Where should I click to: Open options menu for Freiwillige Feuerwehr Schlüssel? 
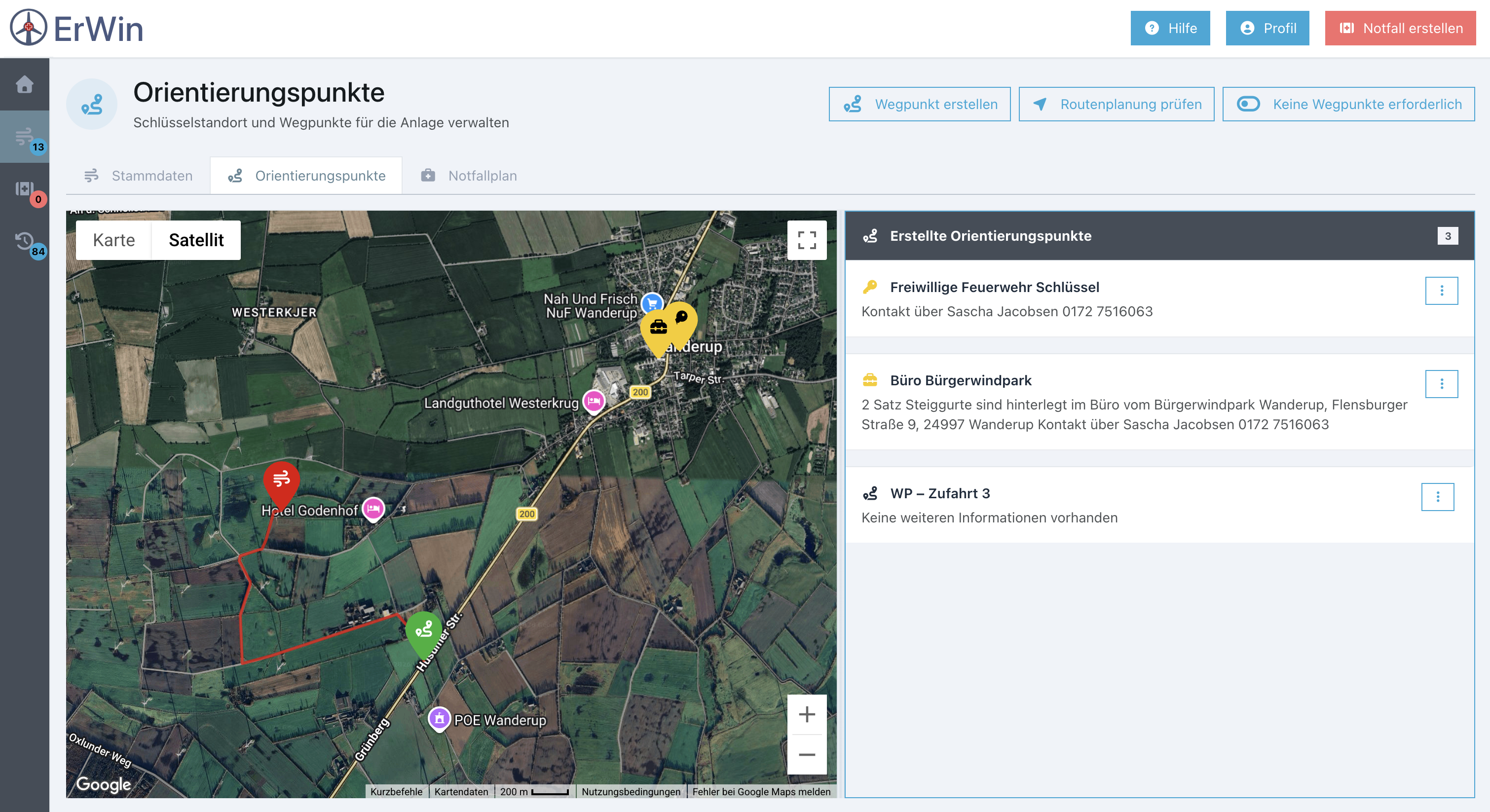(1442, 291)
